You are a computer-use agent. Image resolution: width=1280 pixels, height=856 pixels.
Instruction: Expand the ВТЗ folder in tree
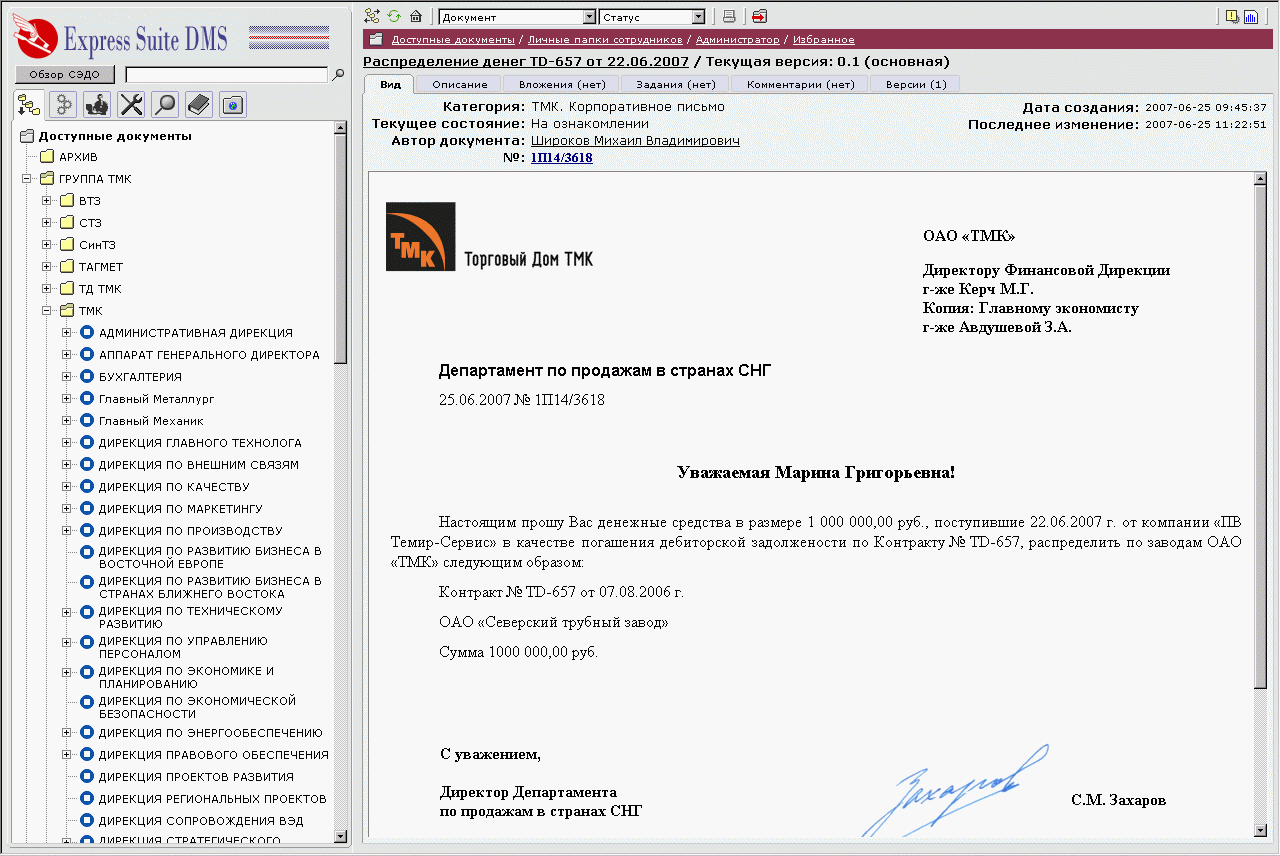point(47,201)
